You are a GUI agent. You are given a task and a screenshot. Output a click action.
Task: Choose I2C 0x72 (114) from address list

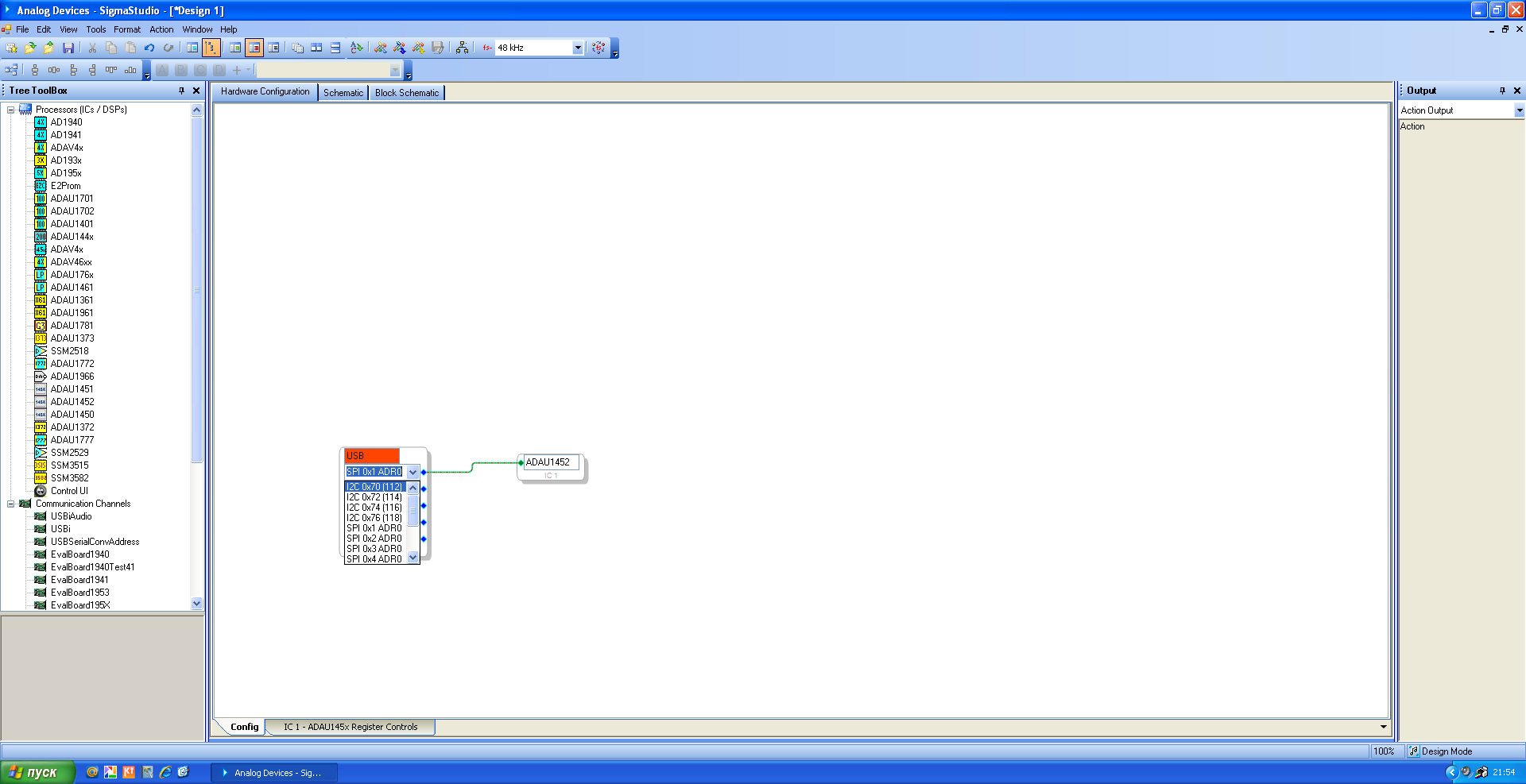click(x=374, y=497)
